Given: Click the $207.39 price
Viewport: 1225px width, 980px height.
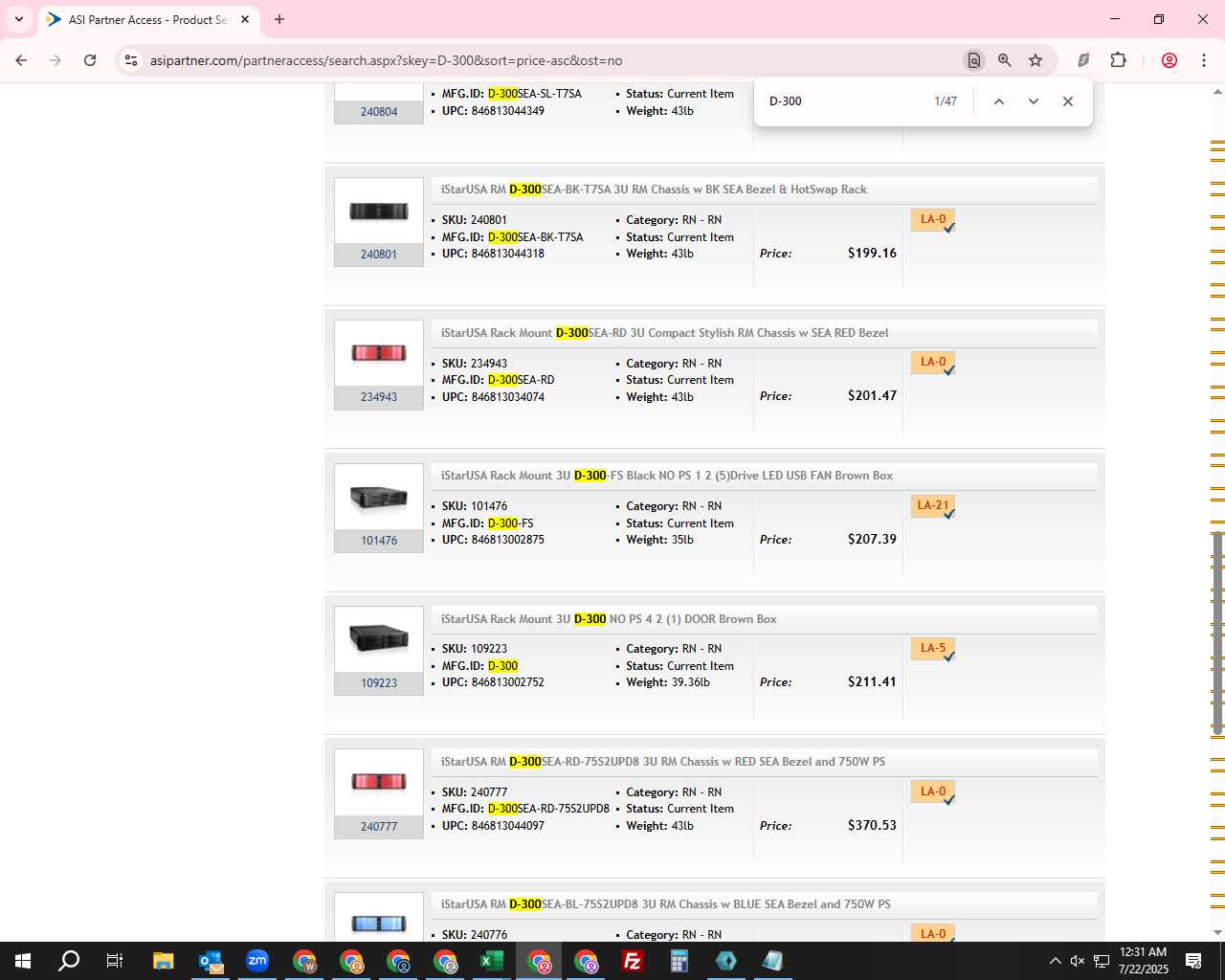Looking at the screenshot, I should [x=872, y=540].
